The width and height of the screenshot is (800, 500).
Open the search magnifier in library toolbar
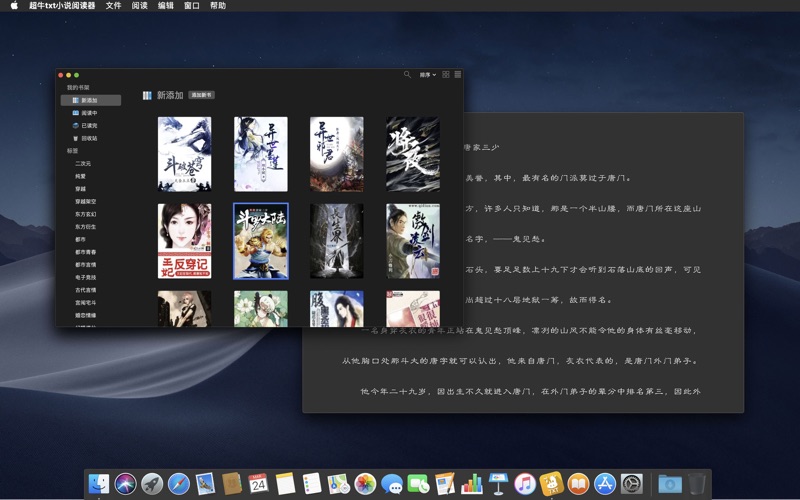click(x=407, y=74)
